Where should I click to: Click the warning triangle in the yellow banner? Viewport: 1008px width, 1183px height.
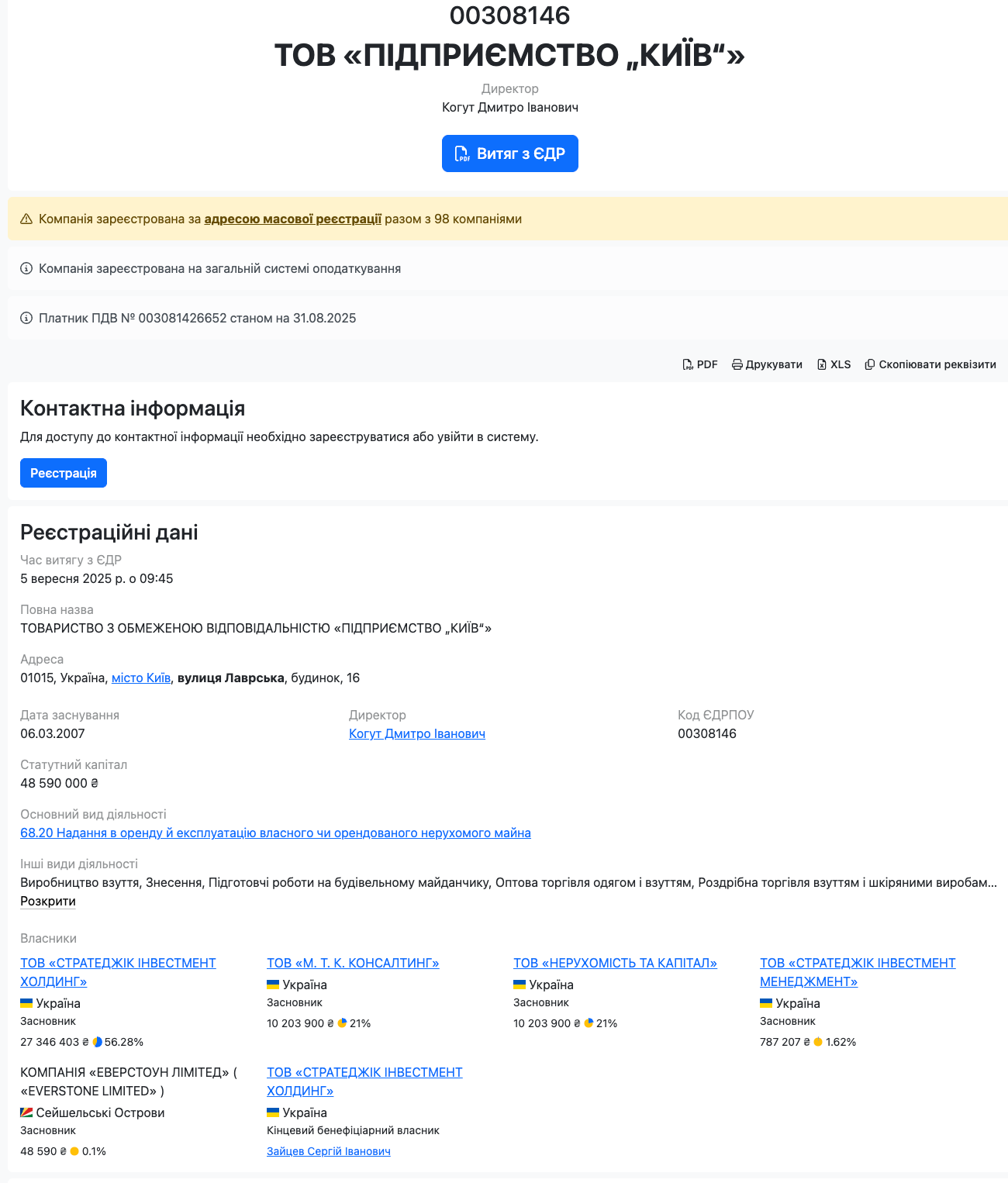26,219
